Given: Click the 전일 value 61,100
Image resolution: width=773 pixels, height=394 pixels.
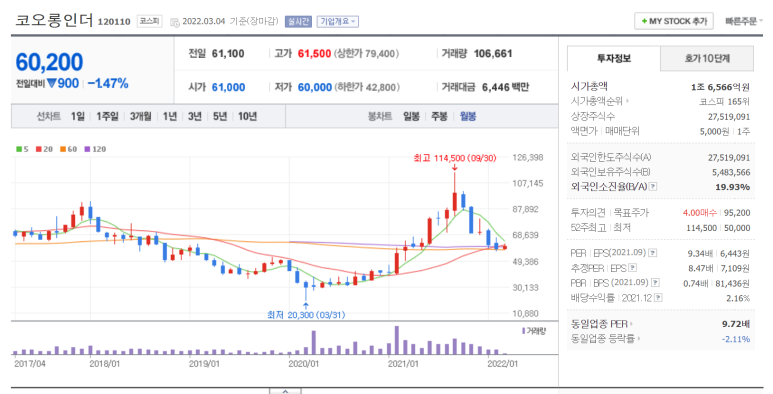Looking at the screenshot, I should click(228, 54).
